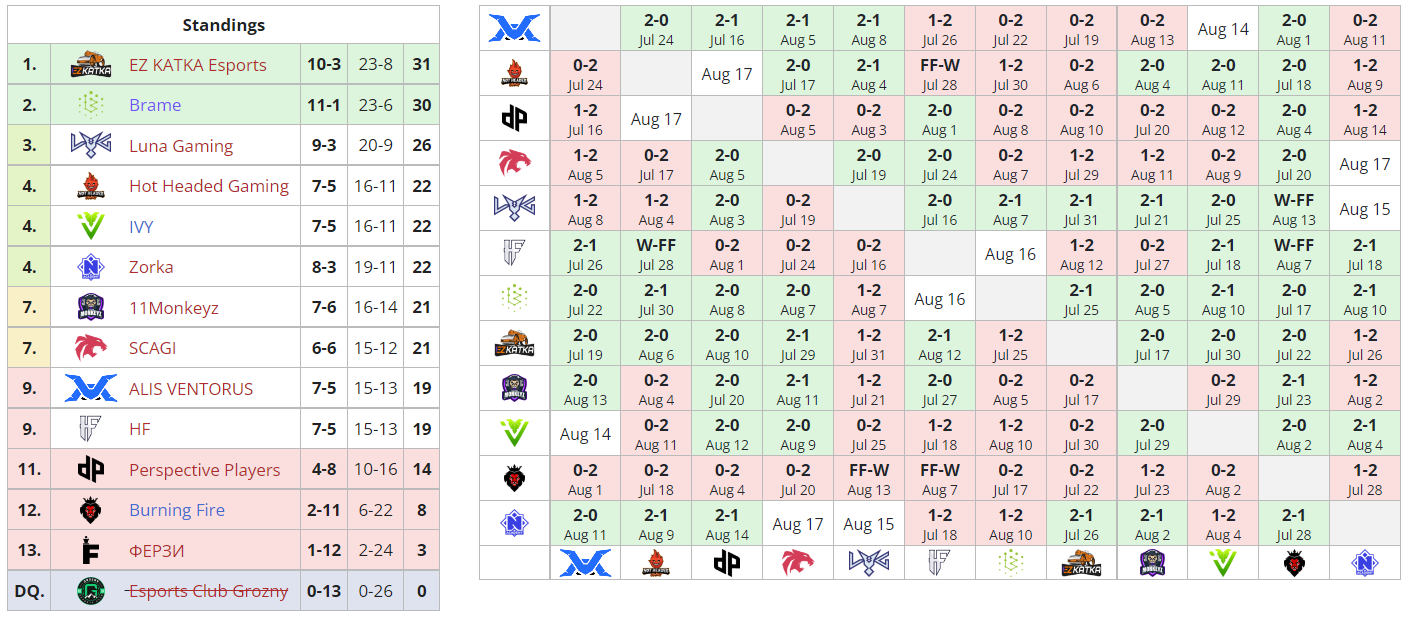Click the ALIS VENTORUS team name link
The height and width of the screenshot is (617, 1409).
tap(191, 389)
